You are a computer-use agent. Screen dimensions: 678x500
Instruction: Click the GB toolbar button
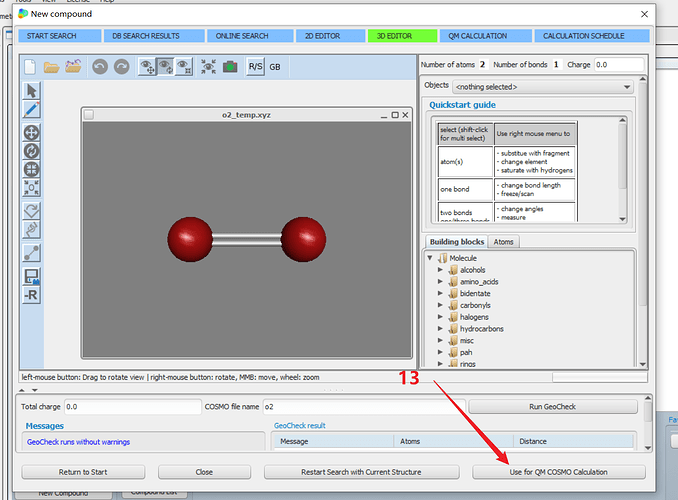coord(275,67)
